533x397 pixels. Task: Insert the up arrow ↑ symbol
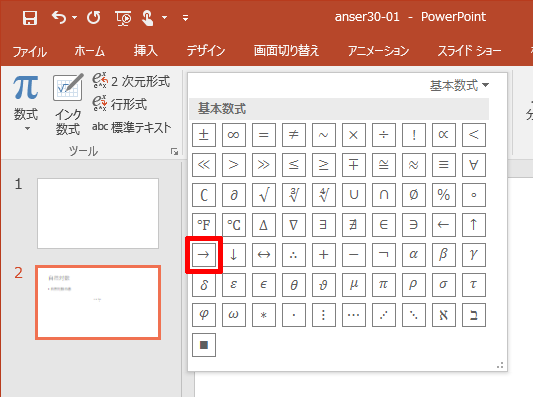click(474, 225)
